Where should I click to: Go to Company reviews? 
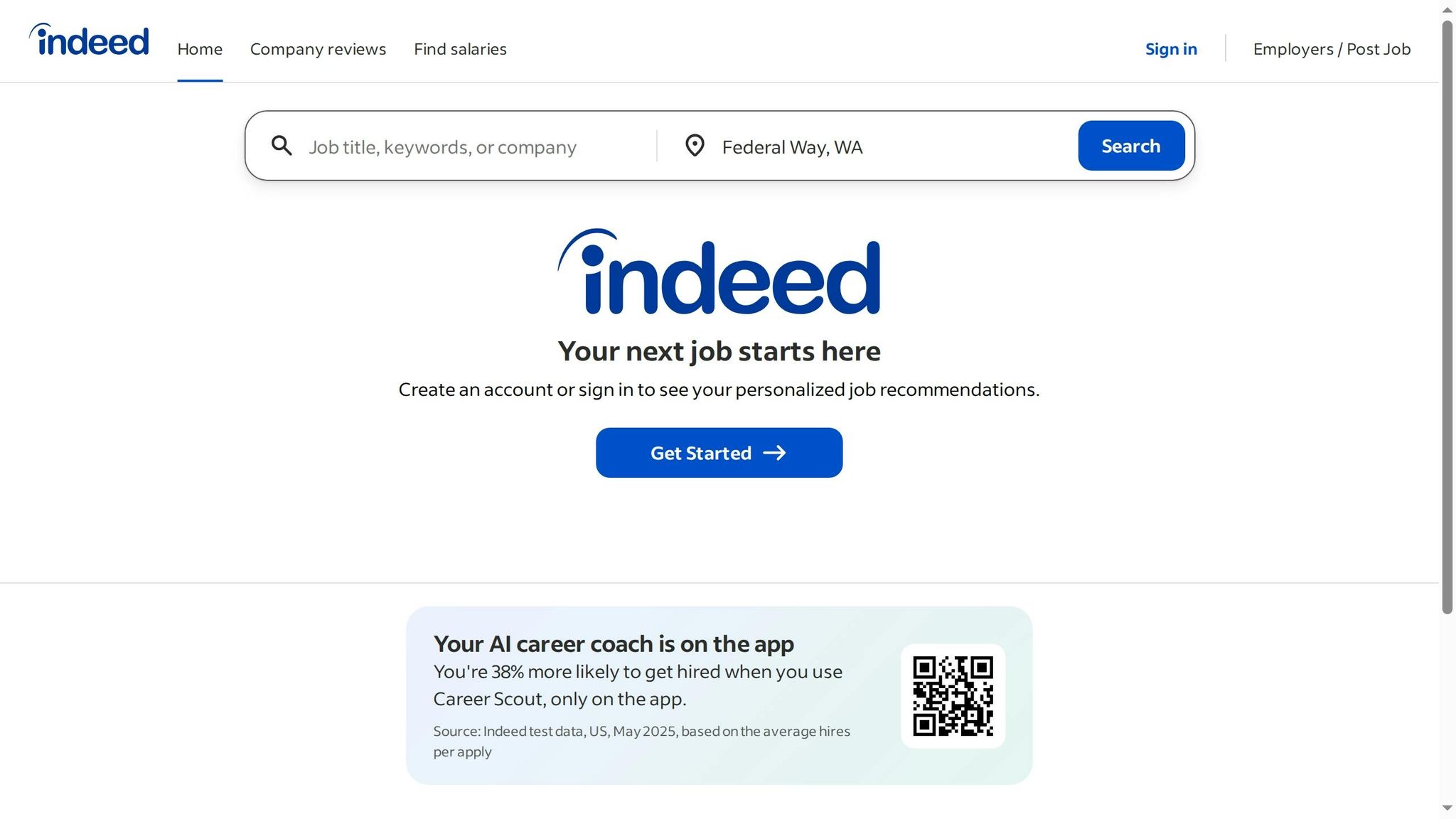[x=318, y=49]
